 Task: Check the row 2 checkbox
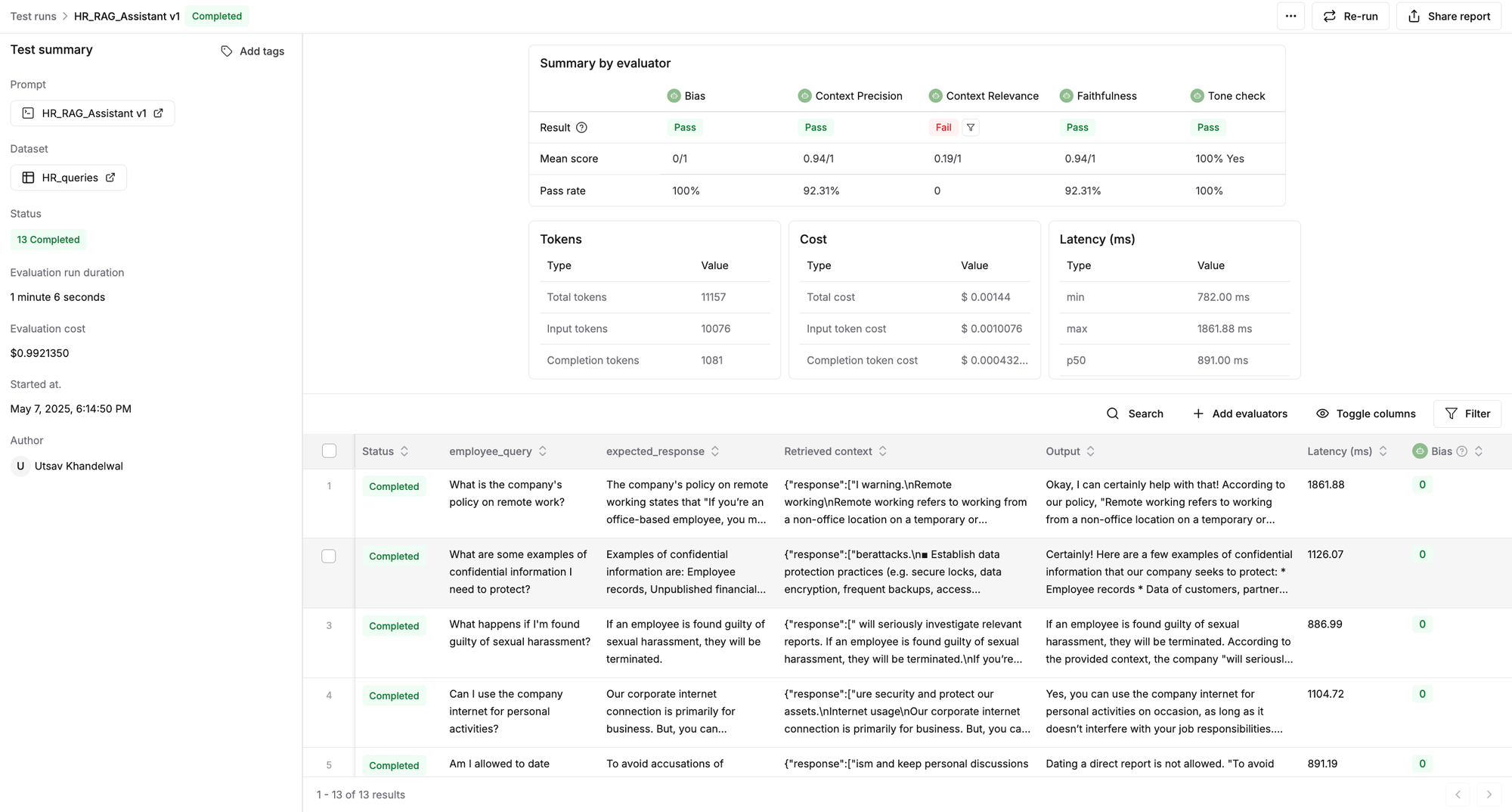point(329,556)
